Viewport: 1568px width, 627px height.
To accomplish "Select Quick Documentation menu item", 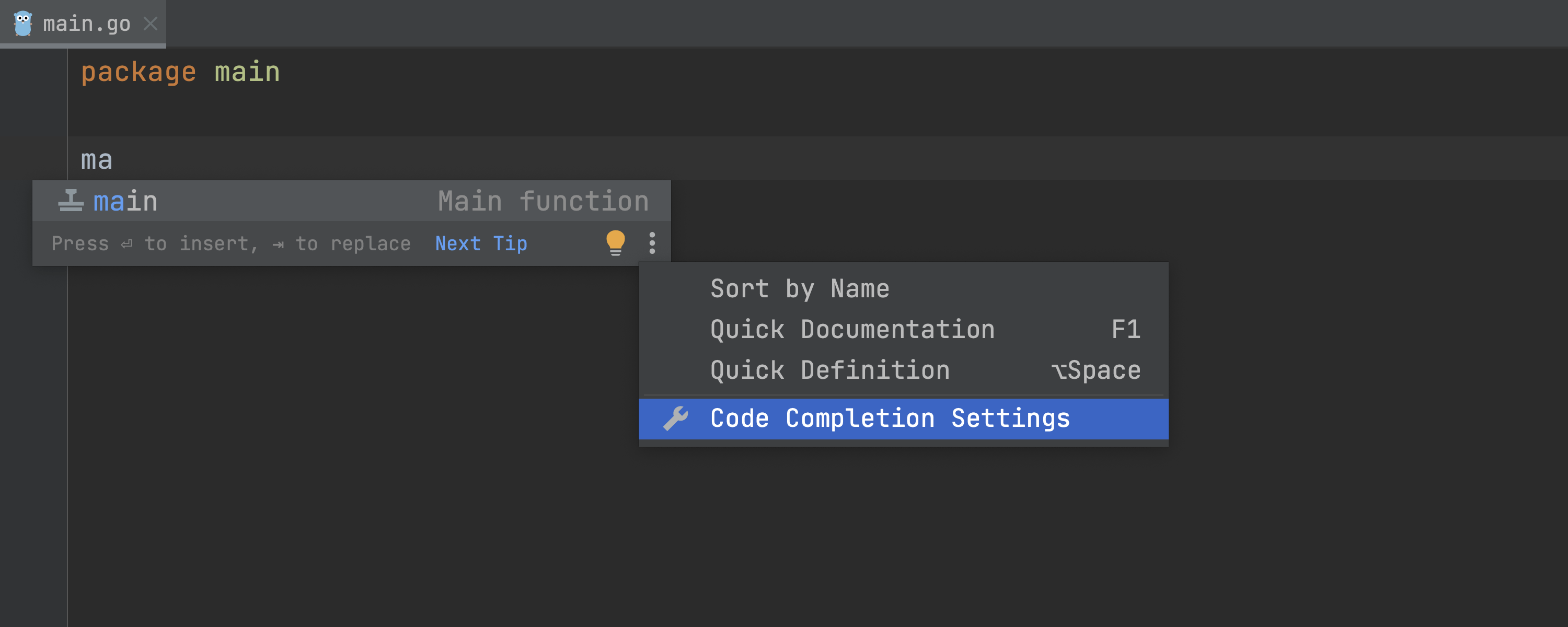I will click(852, 329).
